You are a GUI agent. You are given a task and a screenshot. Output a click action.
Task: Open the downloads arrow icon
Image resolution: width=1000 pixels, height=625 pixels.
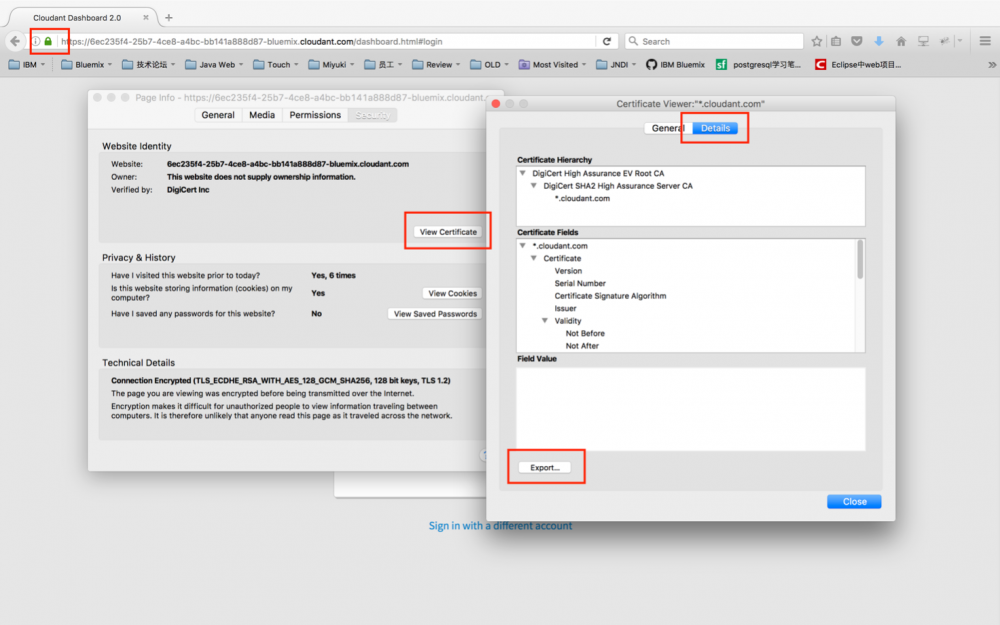point(879,41)
